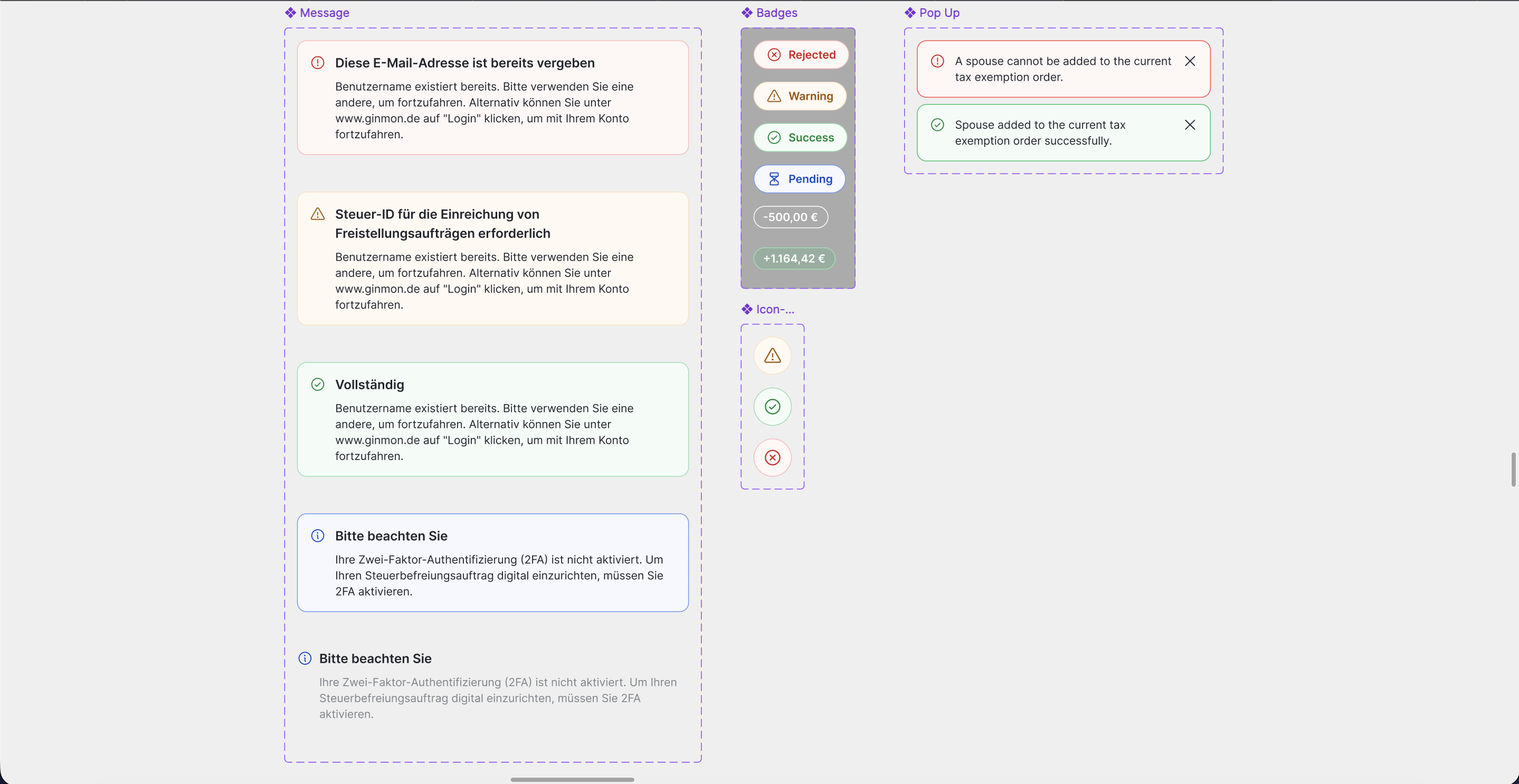1519x784 pixels.
Task: Click the horizontal scrollbar thumb along the bottom
Action: [x=572, y=779]
